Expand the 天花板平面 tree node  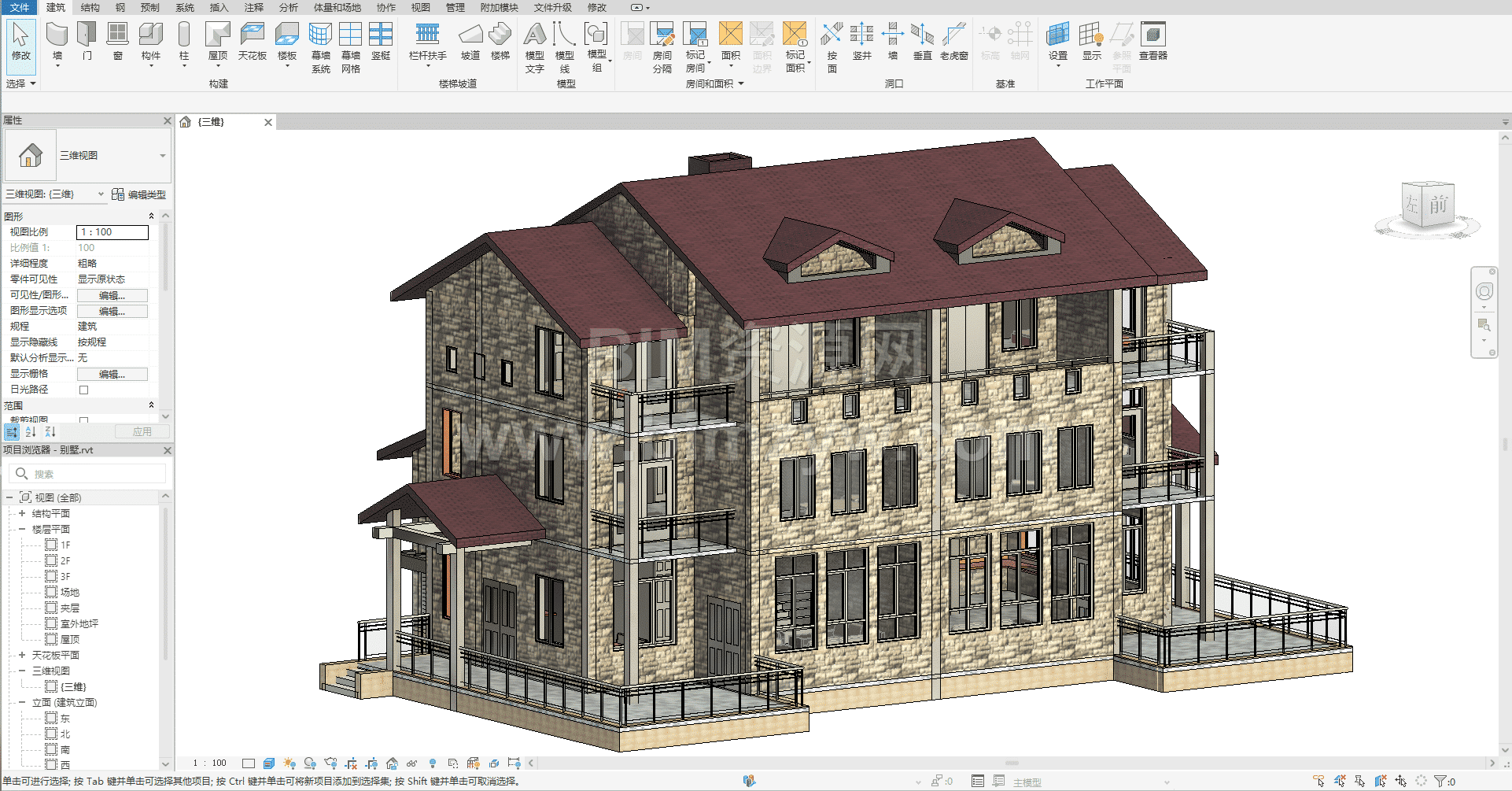pyautogui.click(x=22, y=655)
